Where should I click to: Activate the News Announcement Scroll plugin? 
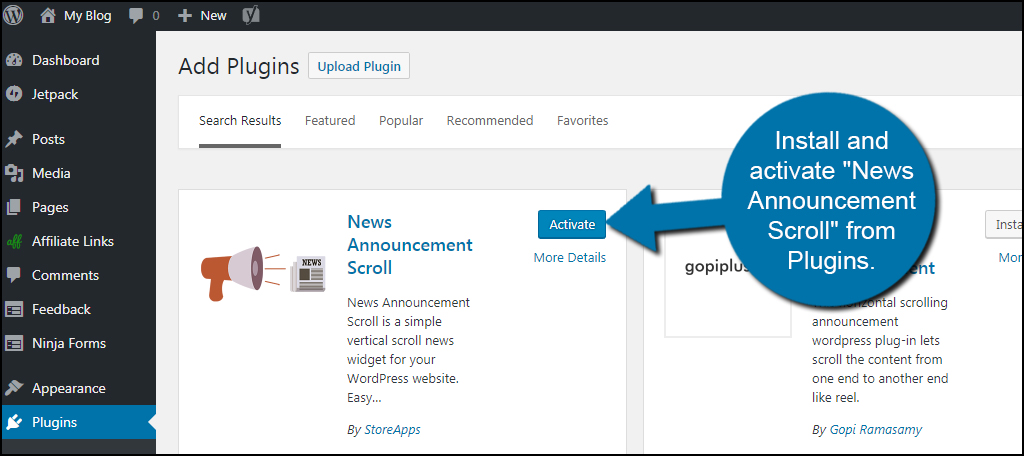pos(572,225)
